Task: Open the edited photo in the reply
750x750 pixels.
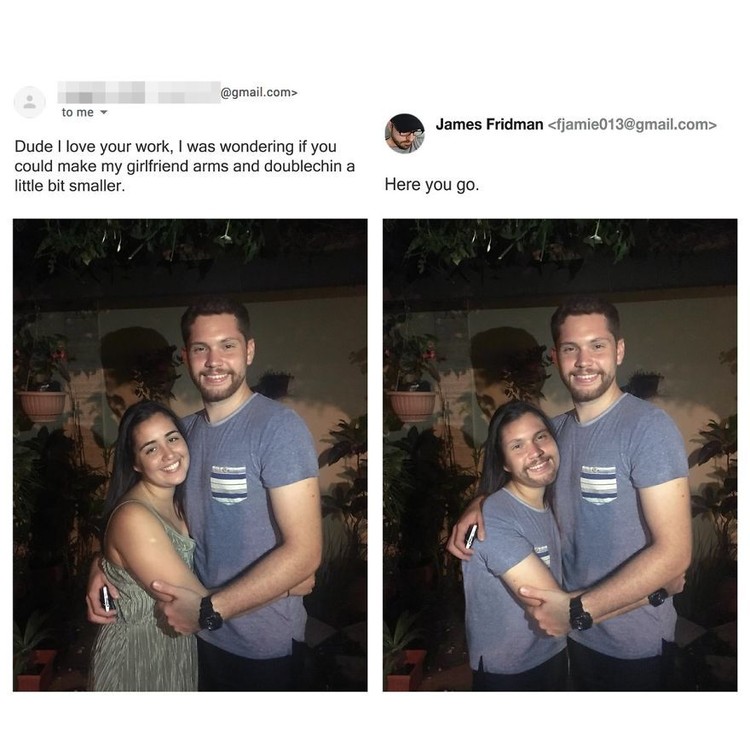Action: (560, 455)
